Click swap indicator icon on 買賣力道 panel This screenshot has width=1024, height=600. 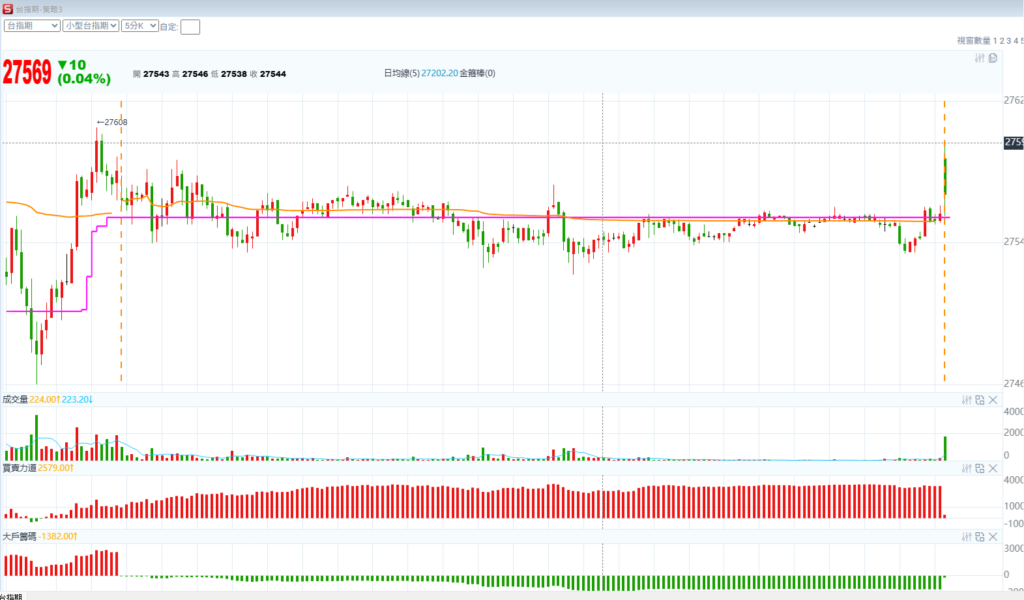(x=980, y=467)
